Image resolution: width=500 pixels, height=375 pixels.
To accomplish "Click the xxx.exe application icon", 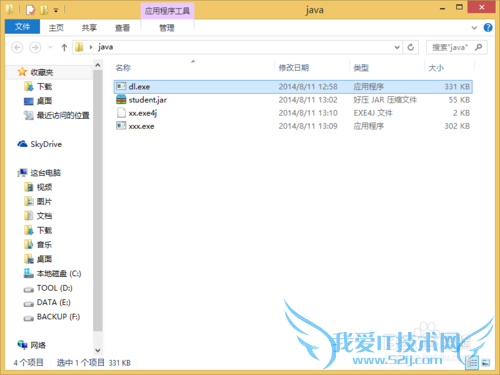I will coord(121,126).
